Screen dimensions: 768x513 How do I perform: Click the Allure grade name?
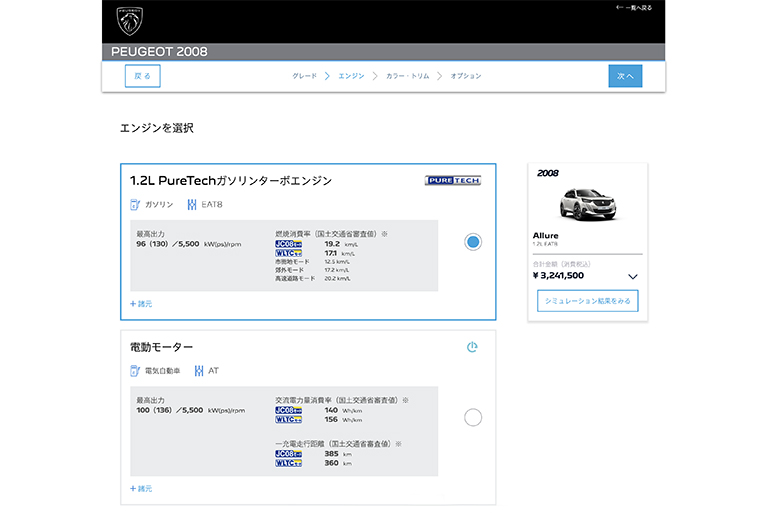click(546, 236)
